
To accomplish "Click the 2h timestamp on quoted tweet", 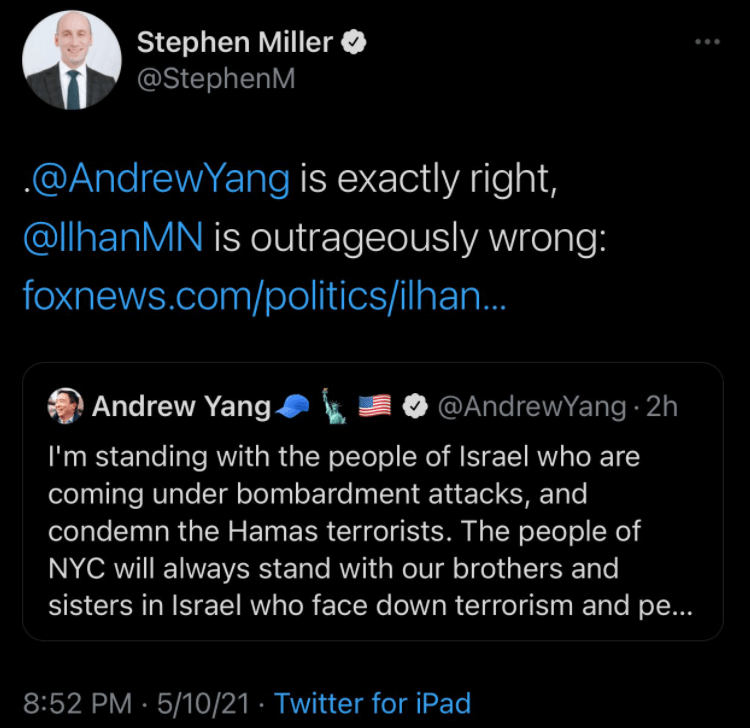I will [x=662, y=406].
